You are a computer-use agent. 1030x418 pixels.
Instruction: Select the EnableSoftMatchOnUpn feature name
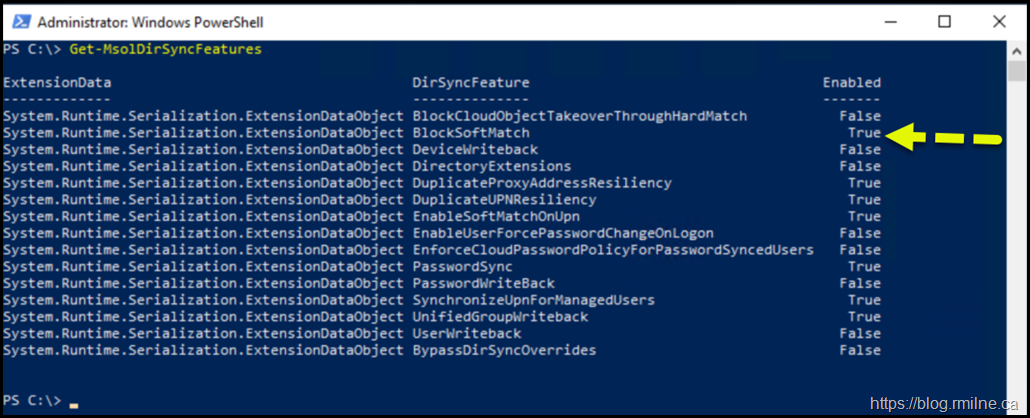pos(496,217)
